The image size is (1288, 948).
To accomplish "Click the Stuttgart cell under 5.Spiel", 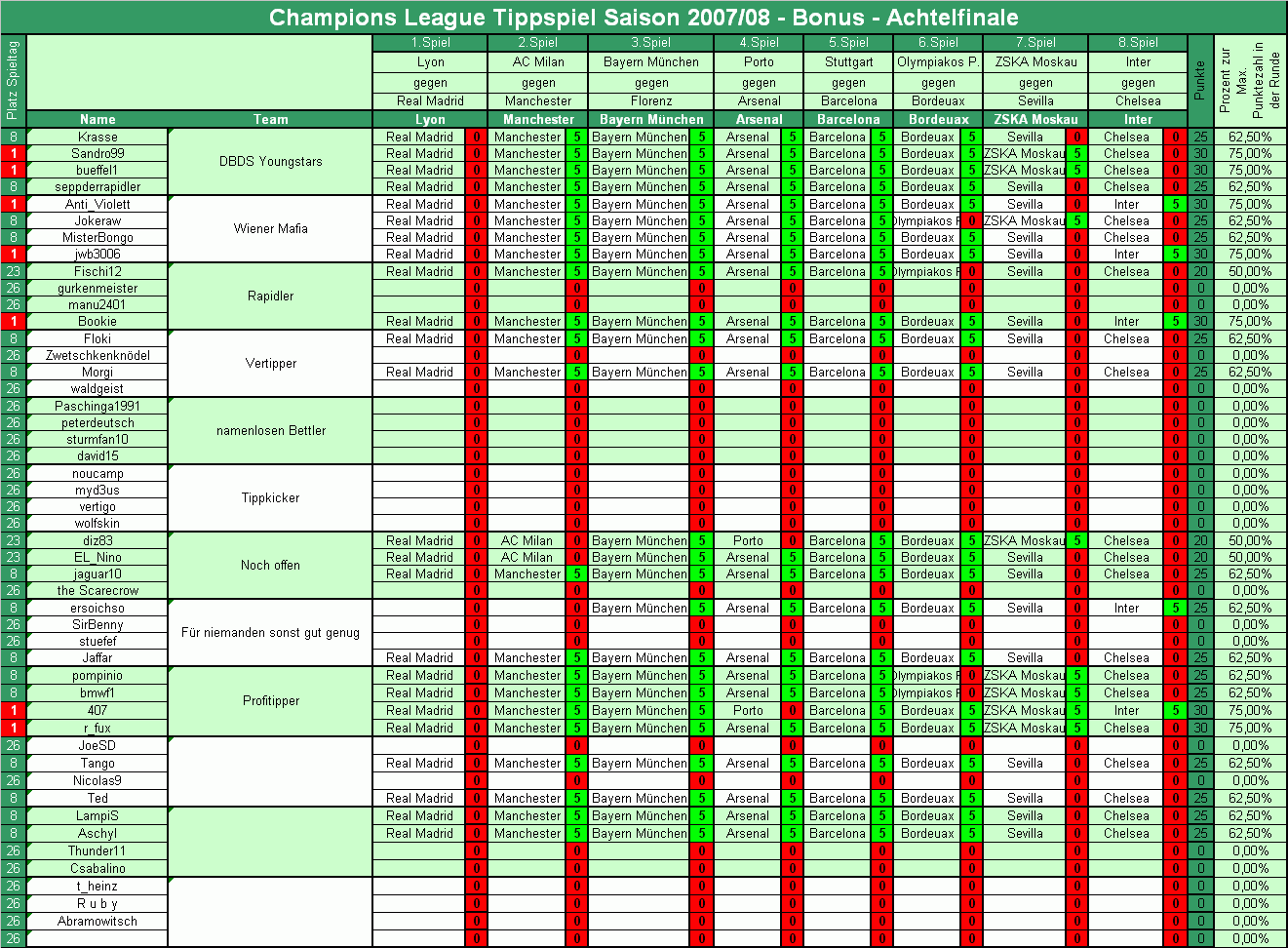I will coord(848,61).
